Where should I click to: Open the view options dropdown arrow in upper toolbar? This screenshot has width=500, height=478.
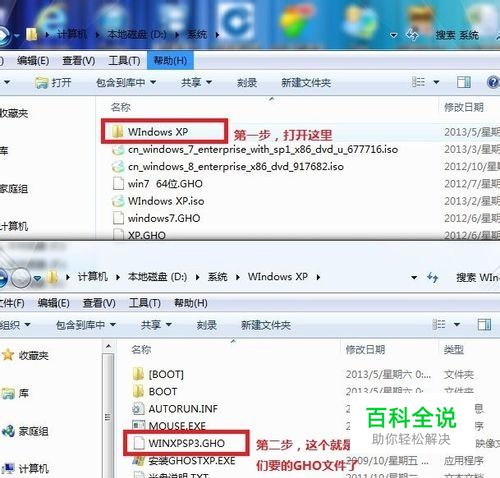436,82
